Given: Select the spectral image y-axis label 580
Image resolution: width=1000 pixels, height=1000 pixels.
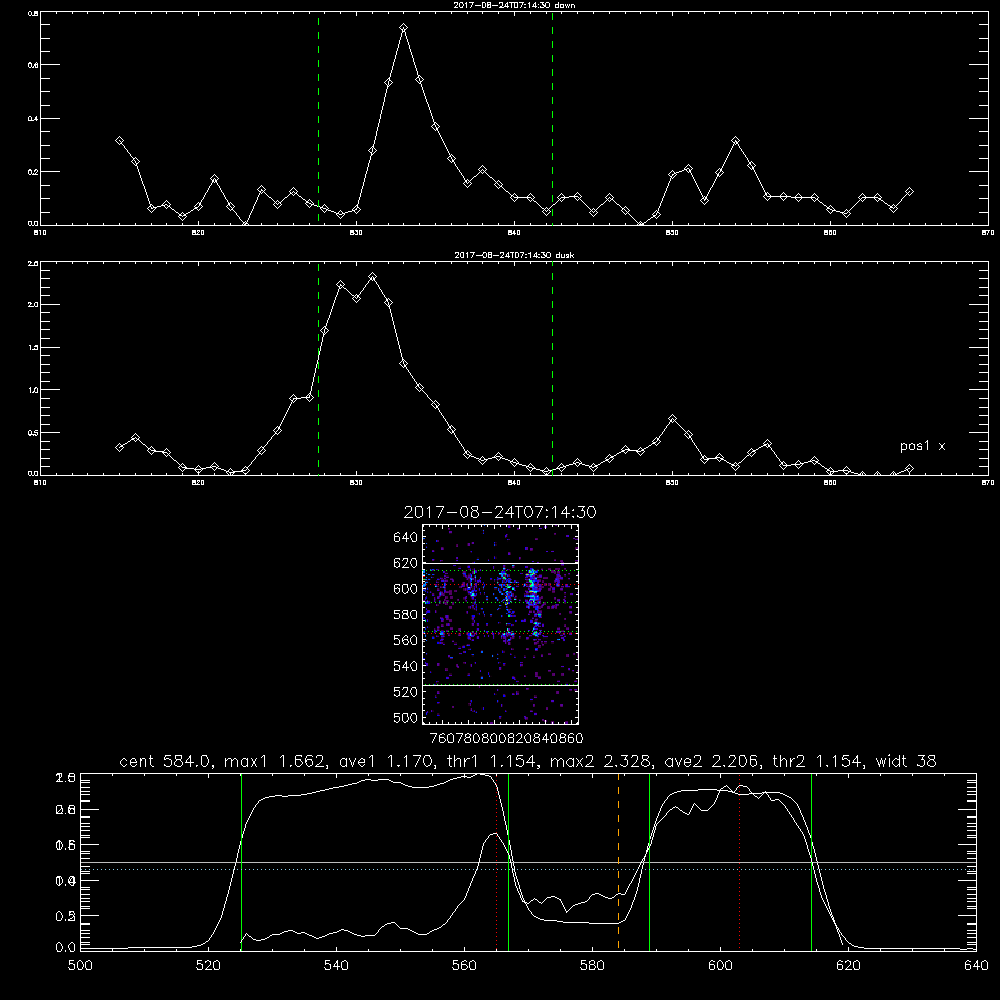Looking at the screenshot, I should click(406, 615).
